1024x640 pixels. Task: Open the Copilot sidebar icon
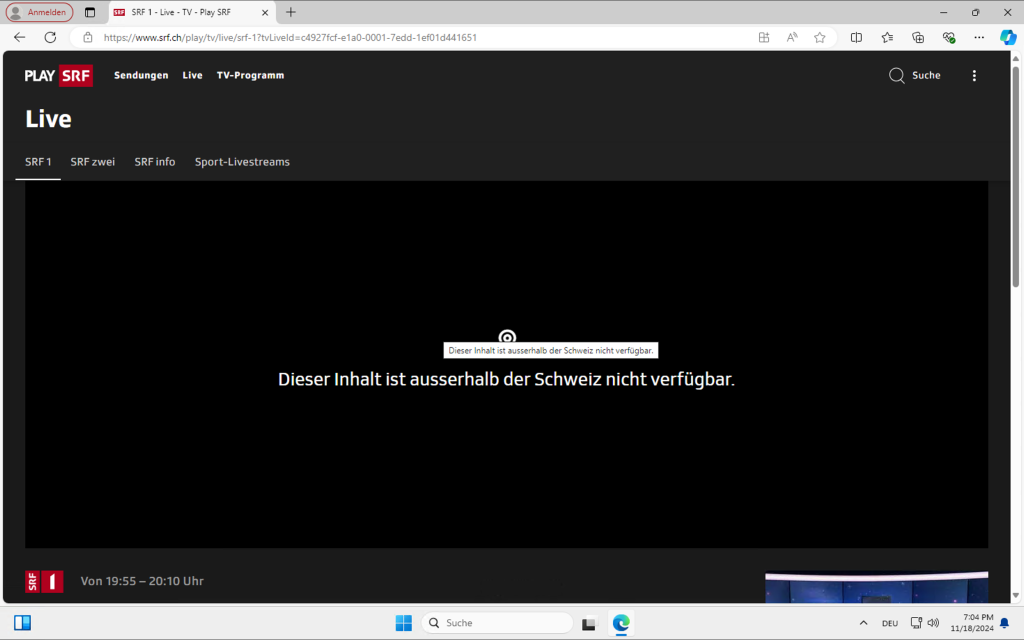tap(1008, 37)
